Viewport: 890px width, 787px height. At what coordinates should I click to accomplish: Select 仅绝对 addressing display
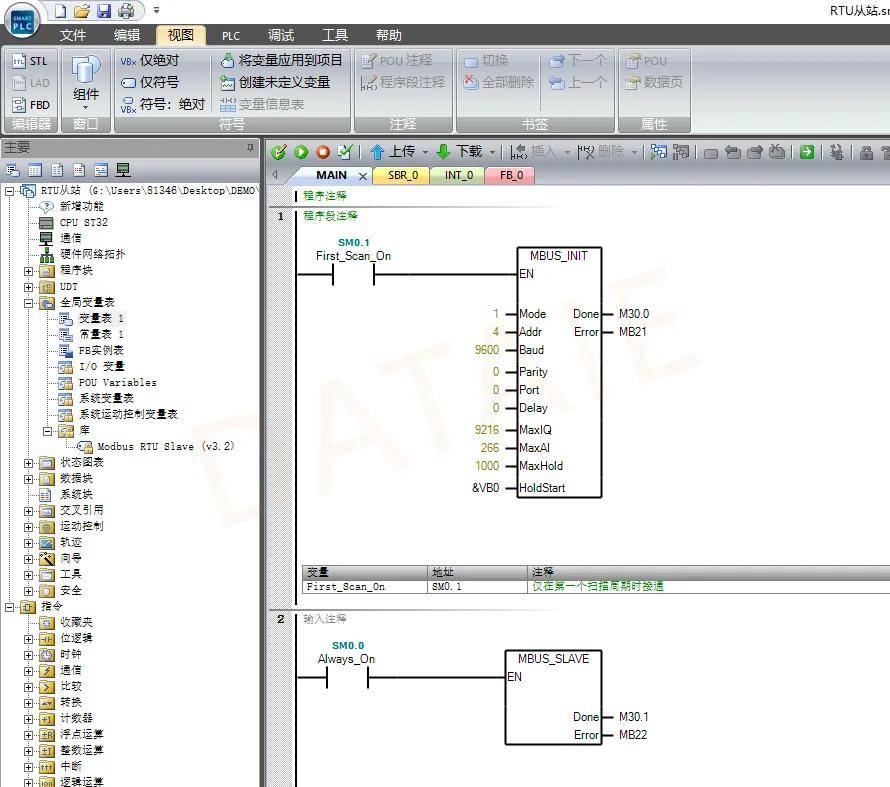coord(150,61)
